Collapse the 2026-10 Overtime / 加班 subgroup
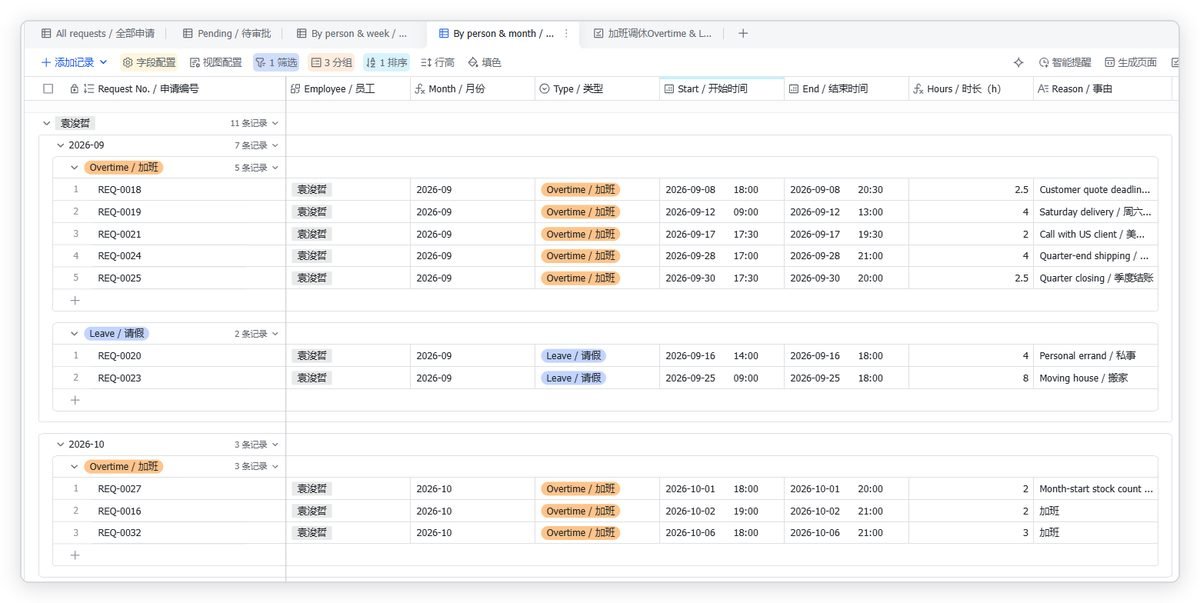 74,467
